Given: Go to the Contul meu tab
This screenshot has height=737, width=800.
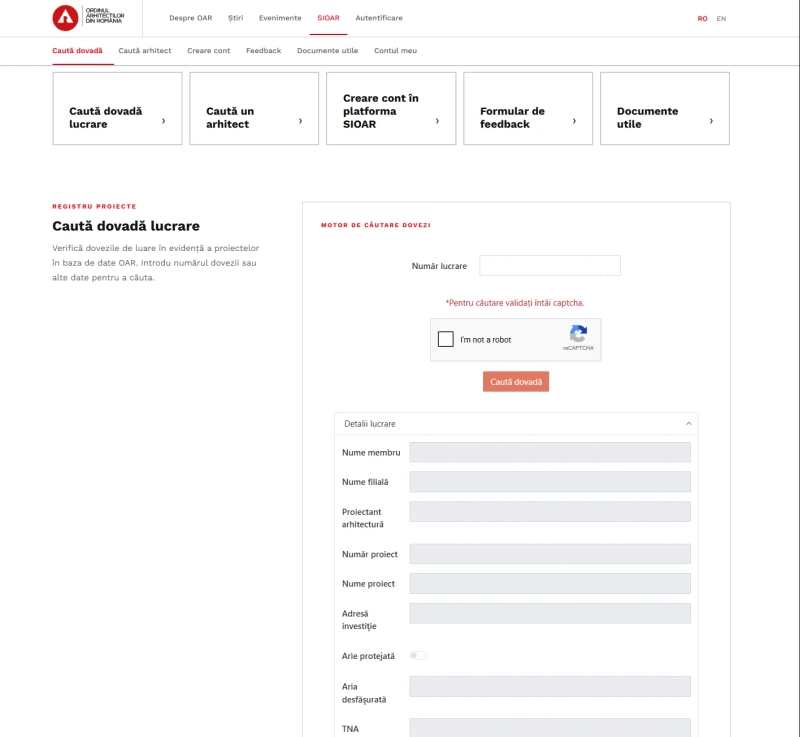Looking at the screenshot, I should coord(395,50).
